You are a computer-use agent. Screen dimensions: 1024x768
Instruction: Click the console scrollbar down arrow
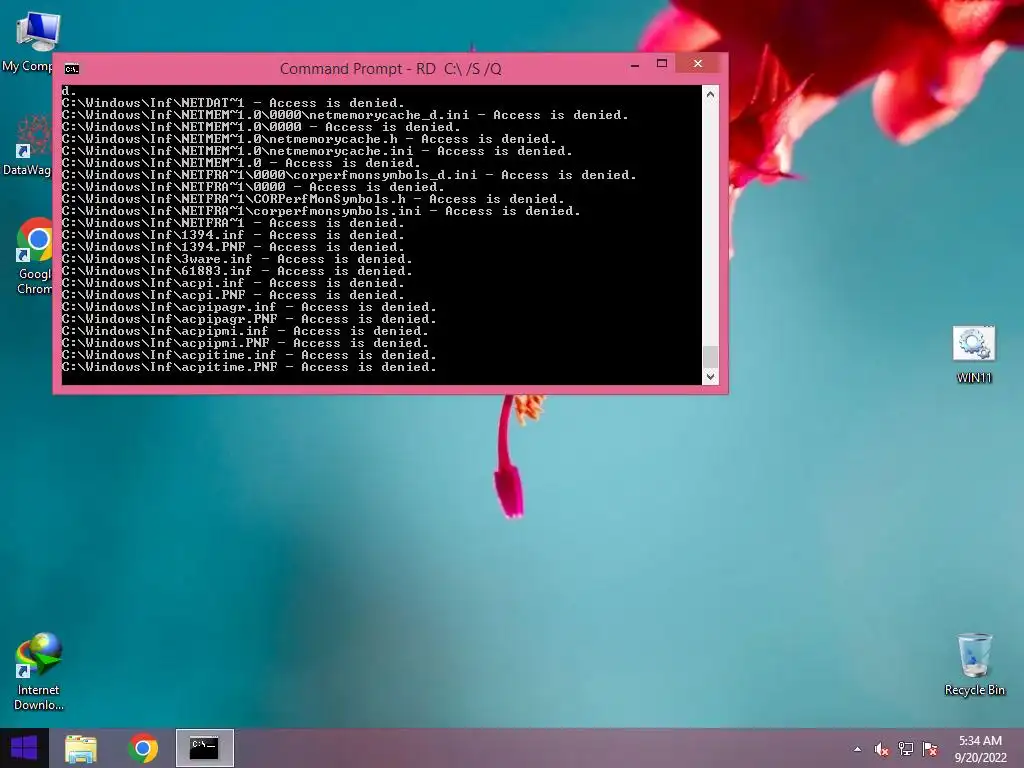click(x=711, y=377)
